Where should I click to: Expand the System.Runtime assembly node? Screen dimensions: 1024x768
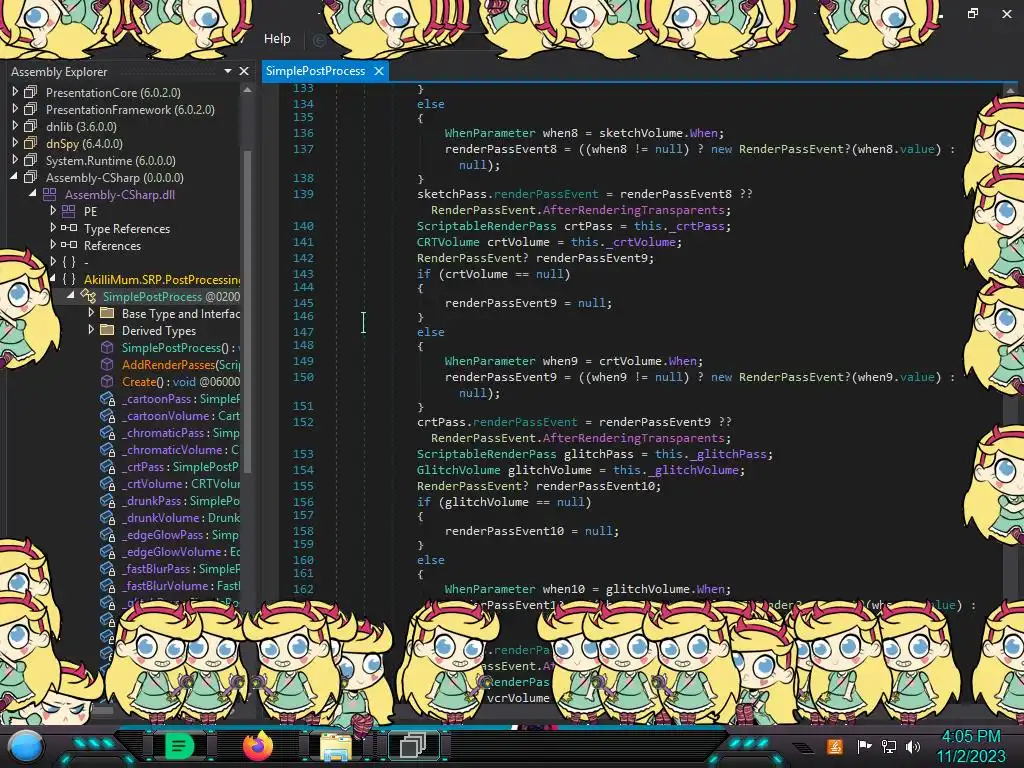click(15, 160)
